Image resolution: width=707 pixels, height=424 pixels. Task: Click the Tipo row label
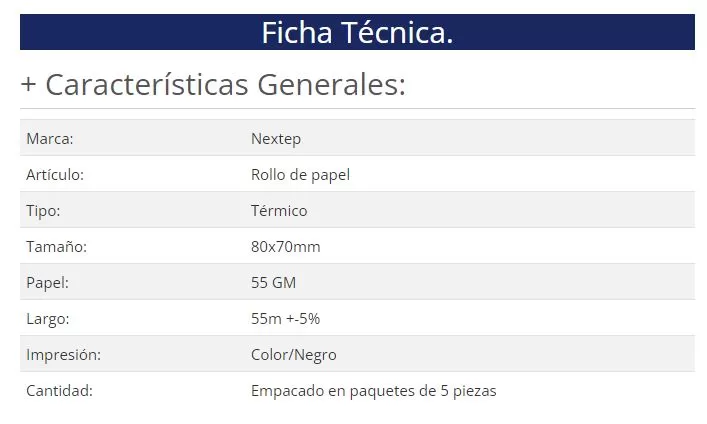(43, 210)
